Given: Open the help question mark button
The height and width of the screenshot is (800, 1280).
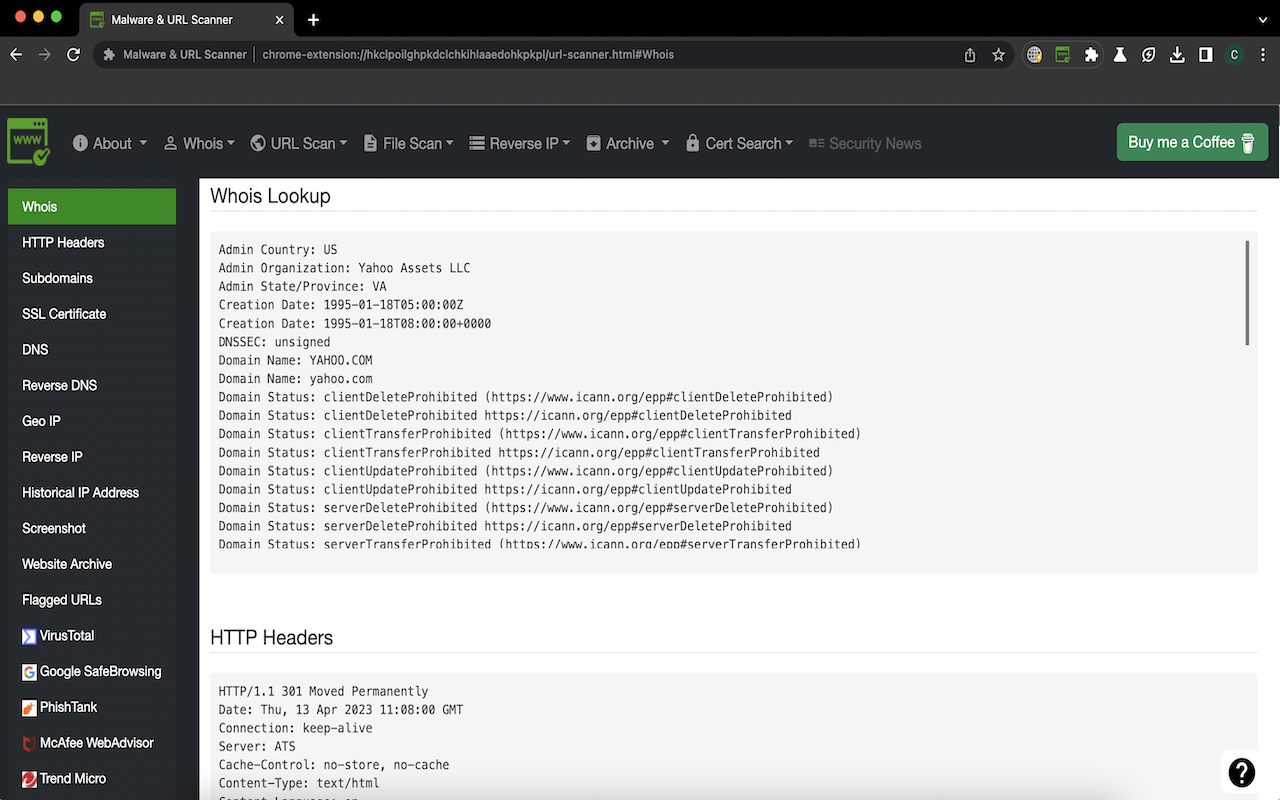Looking at the screenshot, I should [1241, 772].
